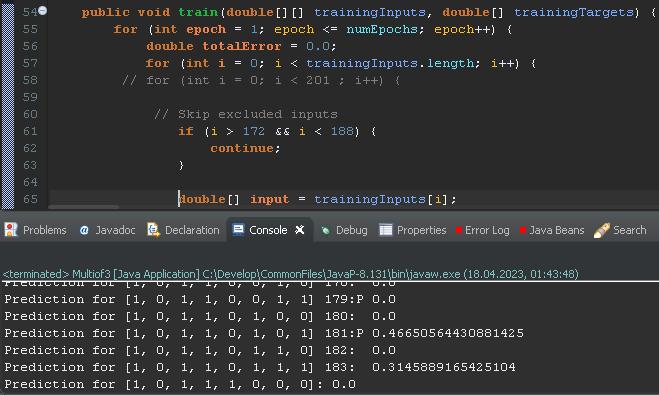Click the Search flashlight icon
This screenshot has width=659, height=395.
click(x=601, y=230)
